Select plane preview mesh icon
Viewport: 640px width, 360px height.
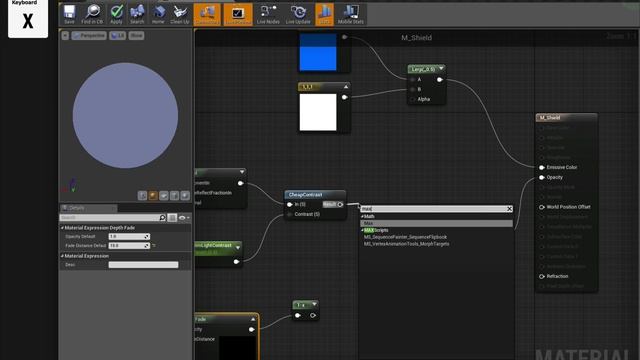(x=163, y=196)
